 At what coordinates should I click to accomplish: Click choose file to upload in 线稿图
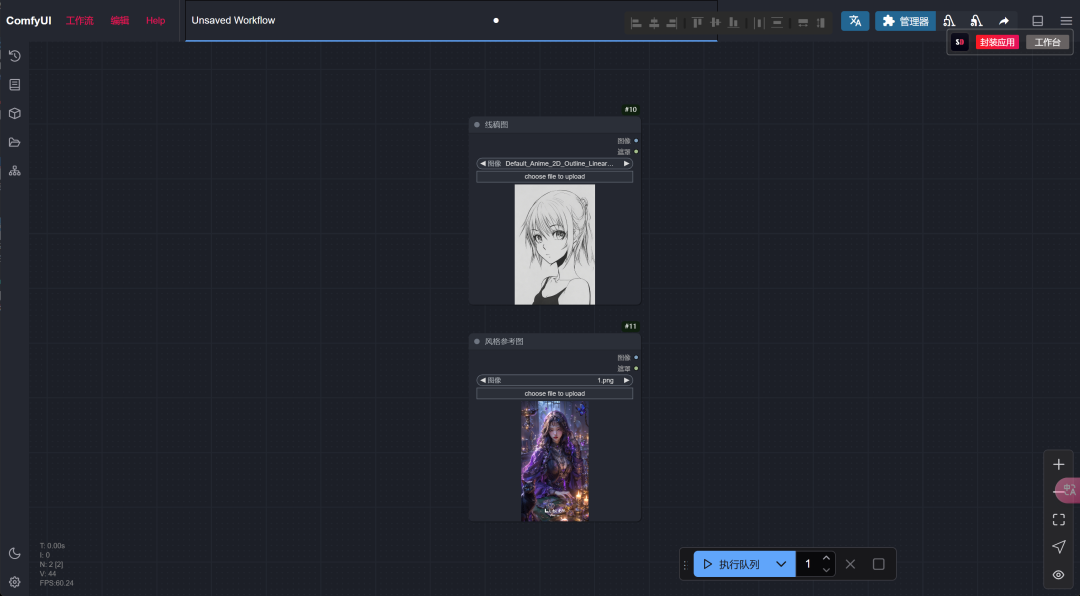[554, 177]
